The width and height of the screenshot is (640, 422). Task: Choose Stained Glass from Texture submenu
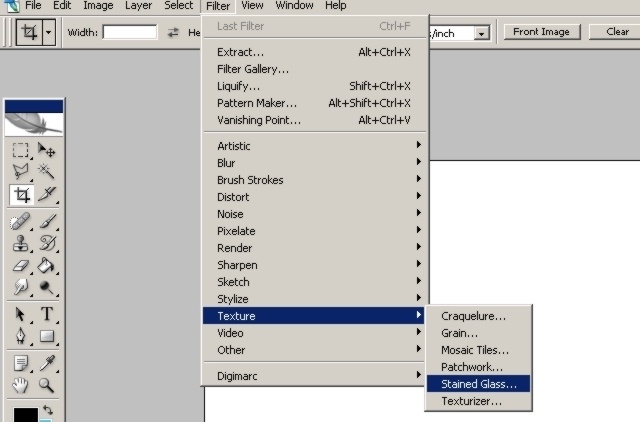[478, 384]
